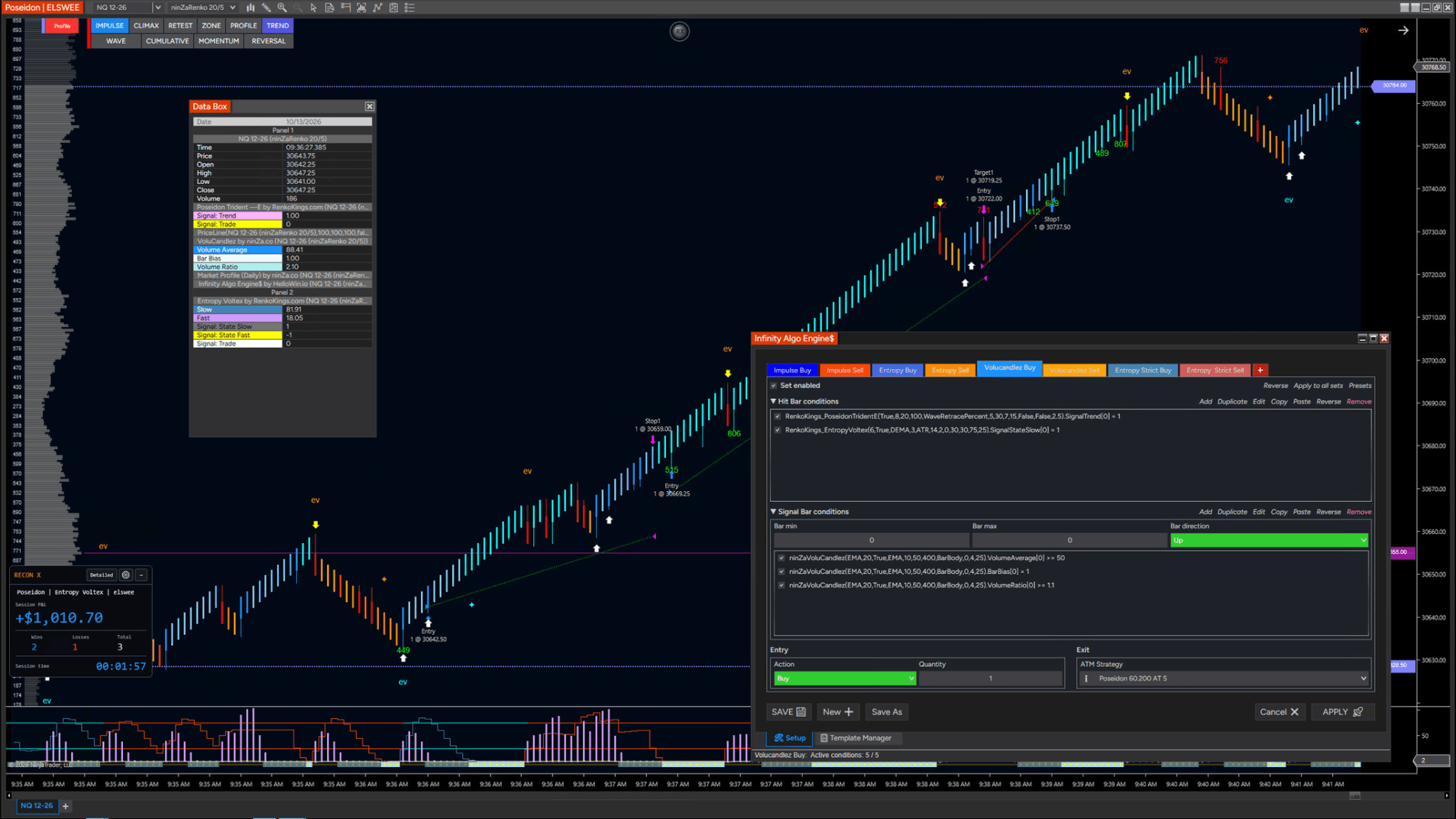
Task: Open the ninZaRenko 20/5 bar type dropdown
Action: coord(202,8)
